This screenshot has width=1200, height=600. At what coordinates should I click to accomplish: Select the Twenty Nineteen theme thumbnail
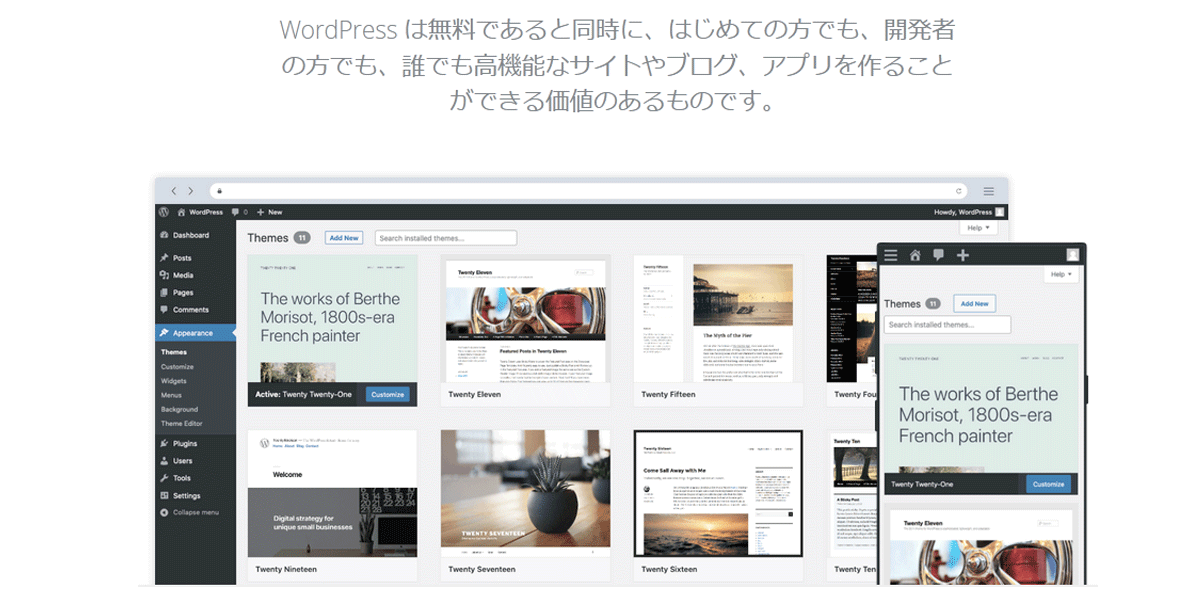click(x=332, y=493)
